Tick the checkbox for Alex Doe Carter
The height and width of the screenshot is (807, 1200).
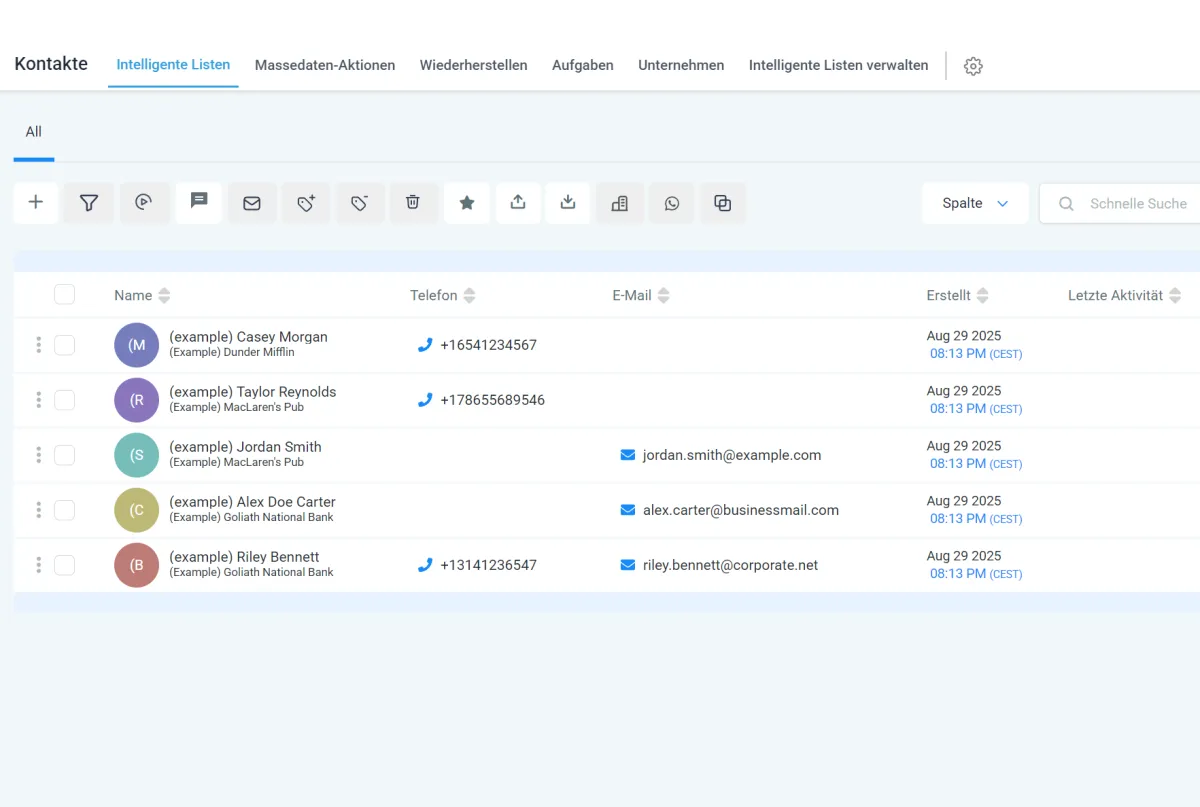point(64,510)
